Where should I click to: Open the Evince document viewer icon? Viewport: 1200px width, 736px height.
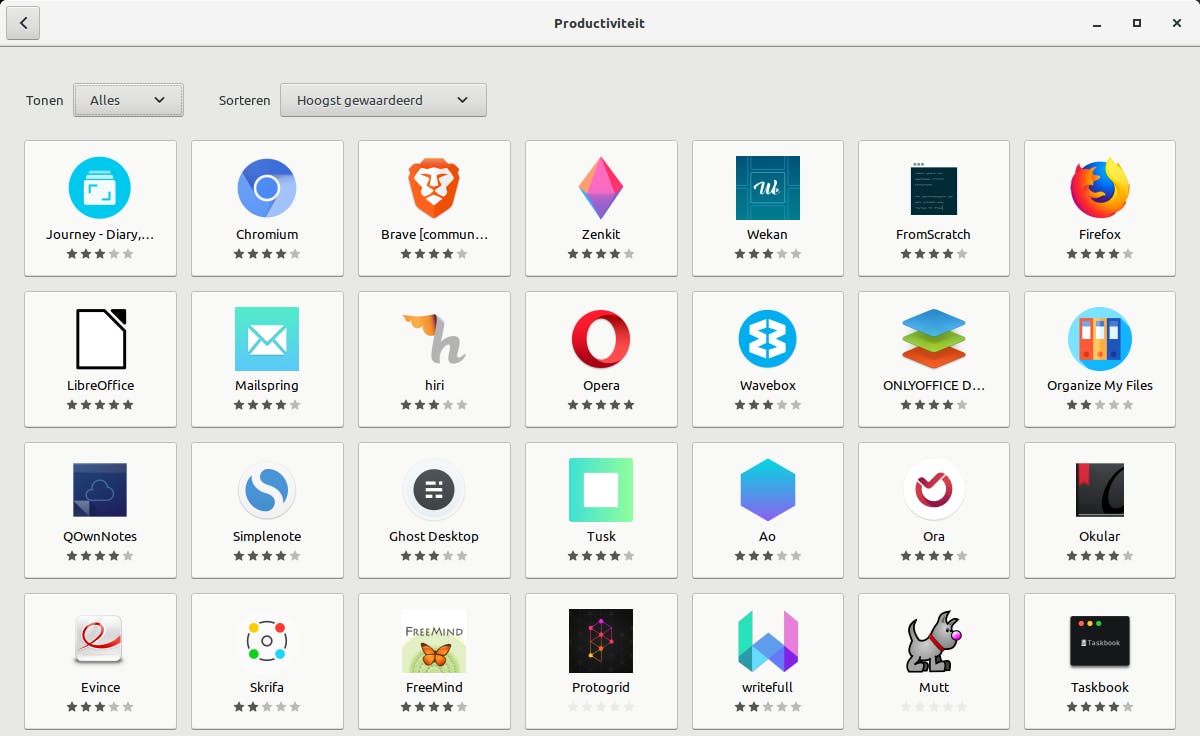coord(100,641)
